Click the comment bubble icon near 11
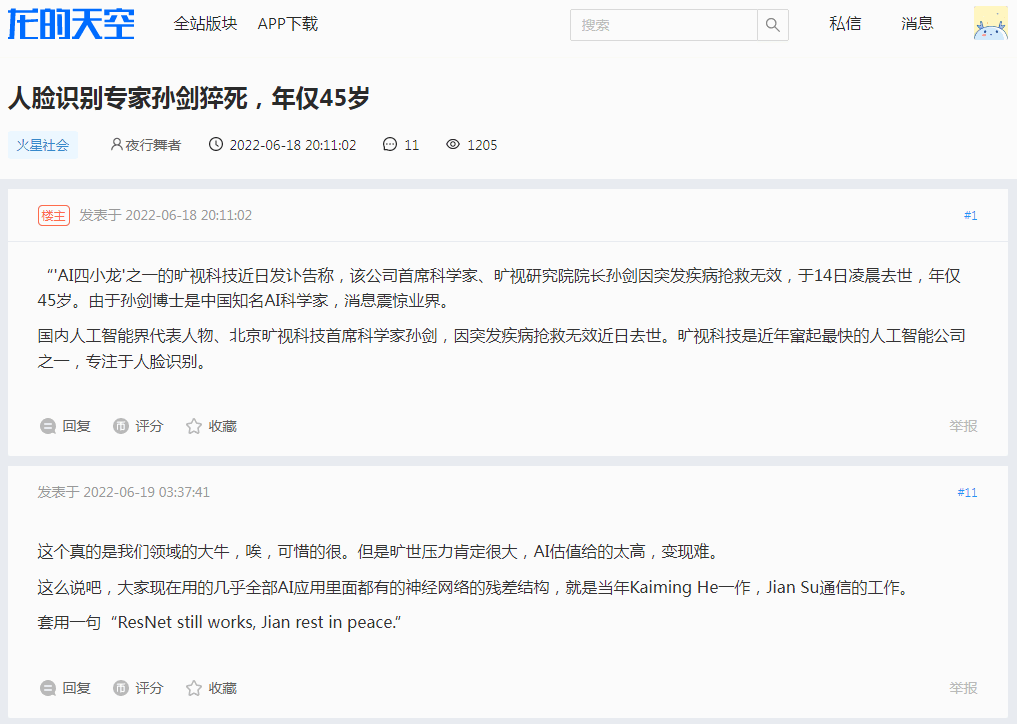The width and height of the screenshot is (1017, 724). [x=390, y=144]
